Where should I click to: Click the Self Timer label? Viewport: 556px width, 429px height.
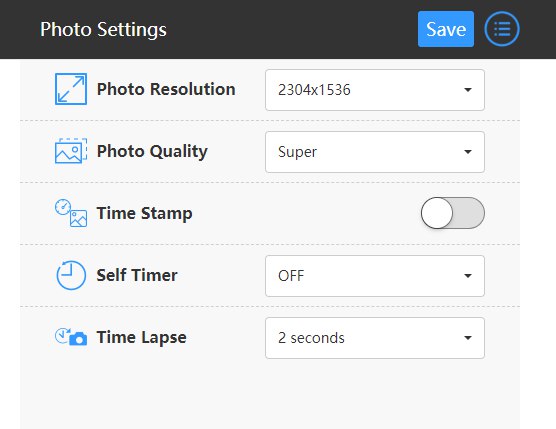tap(137, 275)
